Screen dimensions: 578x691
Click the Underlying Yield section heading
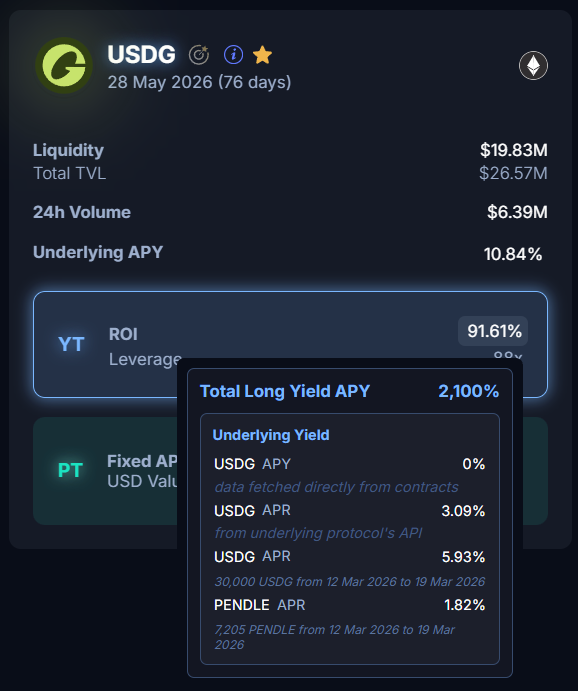click(x=271, y=435)
